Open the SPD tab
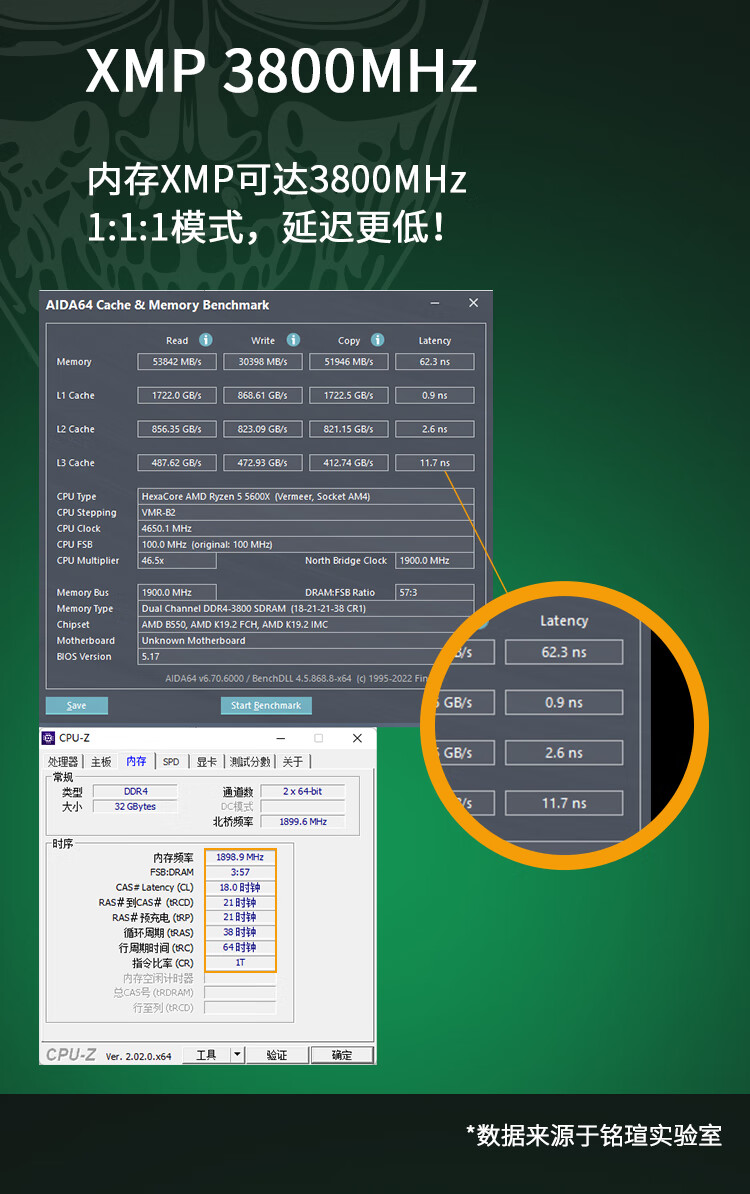This screenshot has width=750, height=1194. pyautogui.click(x=171, y=762)
